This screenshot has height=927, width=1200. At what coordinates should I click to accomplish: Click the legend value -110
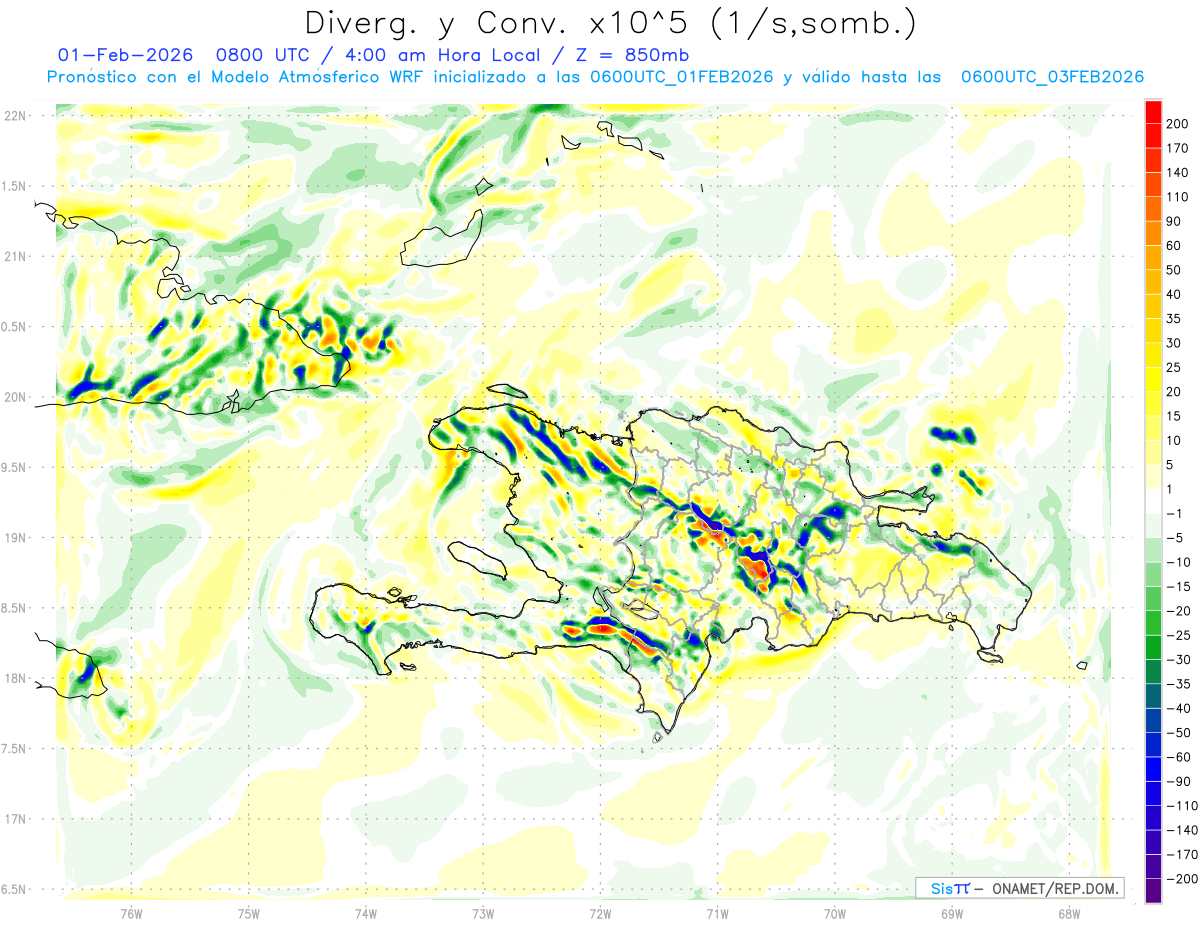click(1182, 805)
